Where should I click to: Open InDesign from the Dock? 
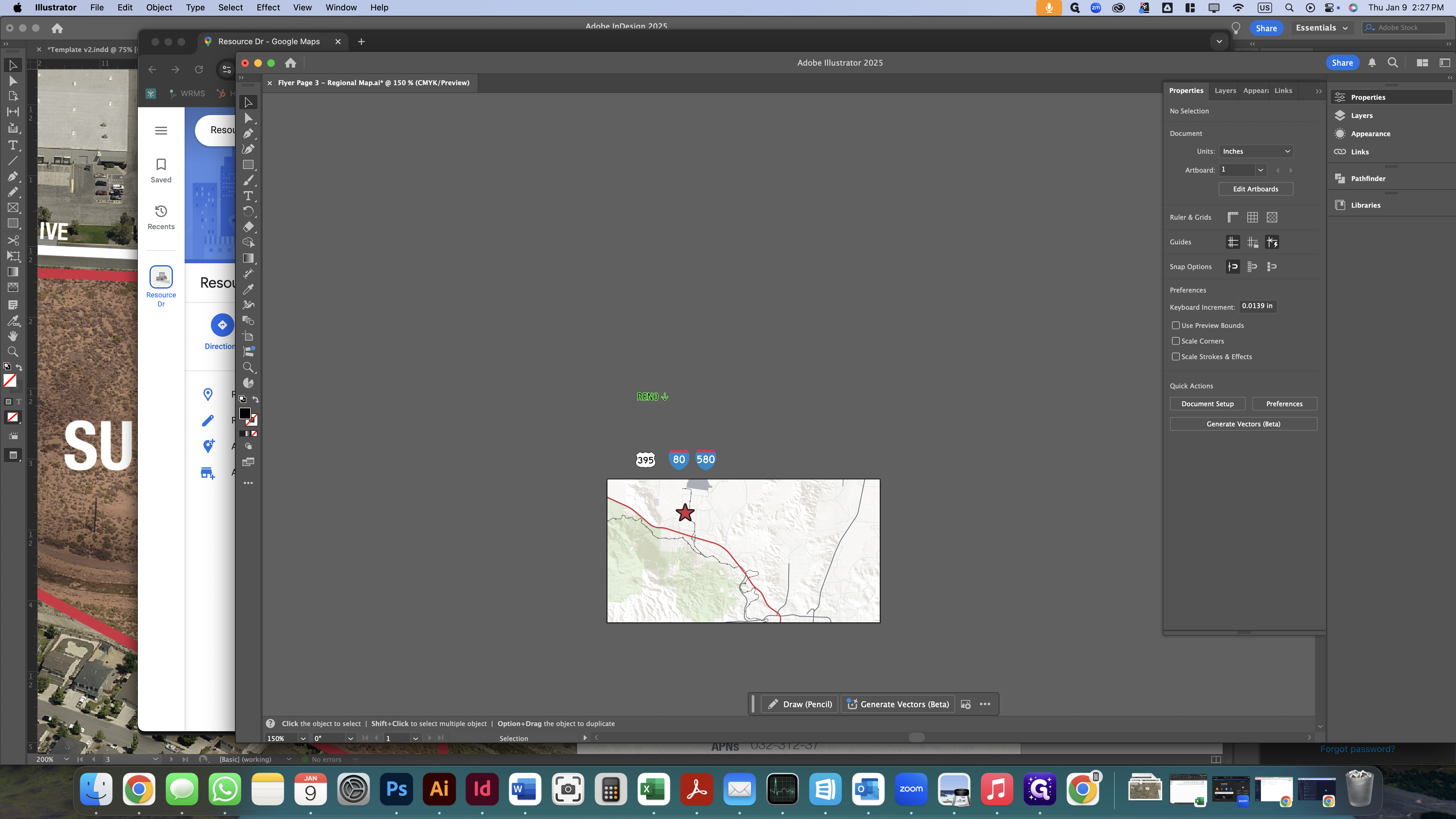(482, 789)
